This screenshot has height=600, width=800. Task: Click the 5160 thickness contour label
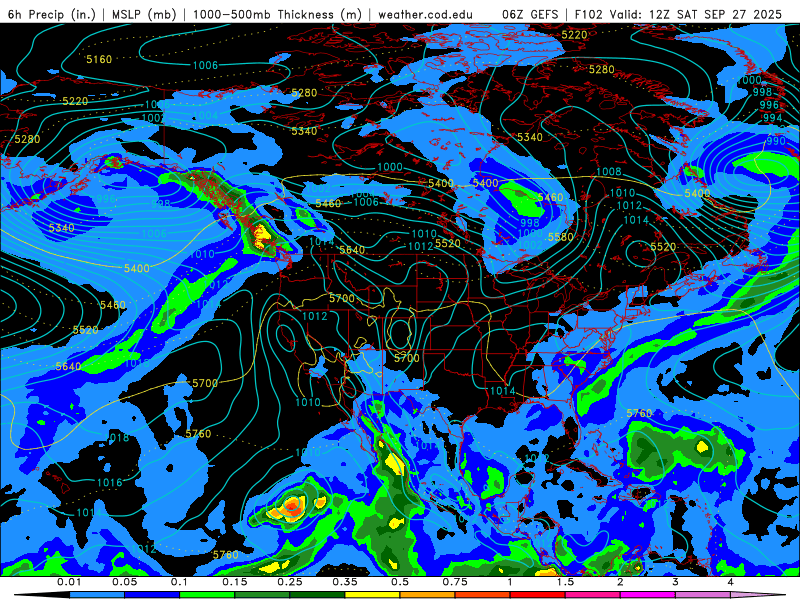tap(99, 60)
